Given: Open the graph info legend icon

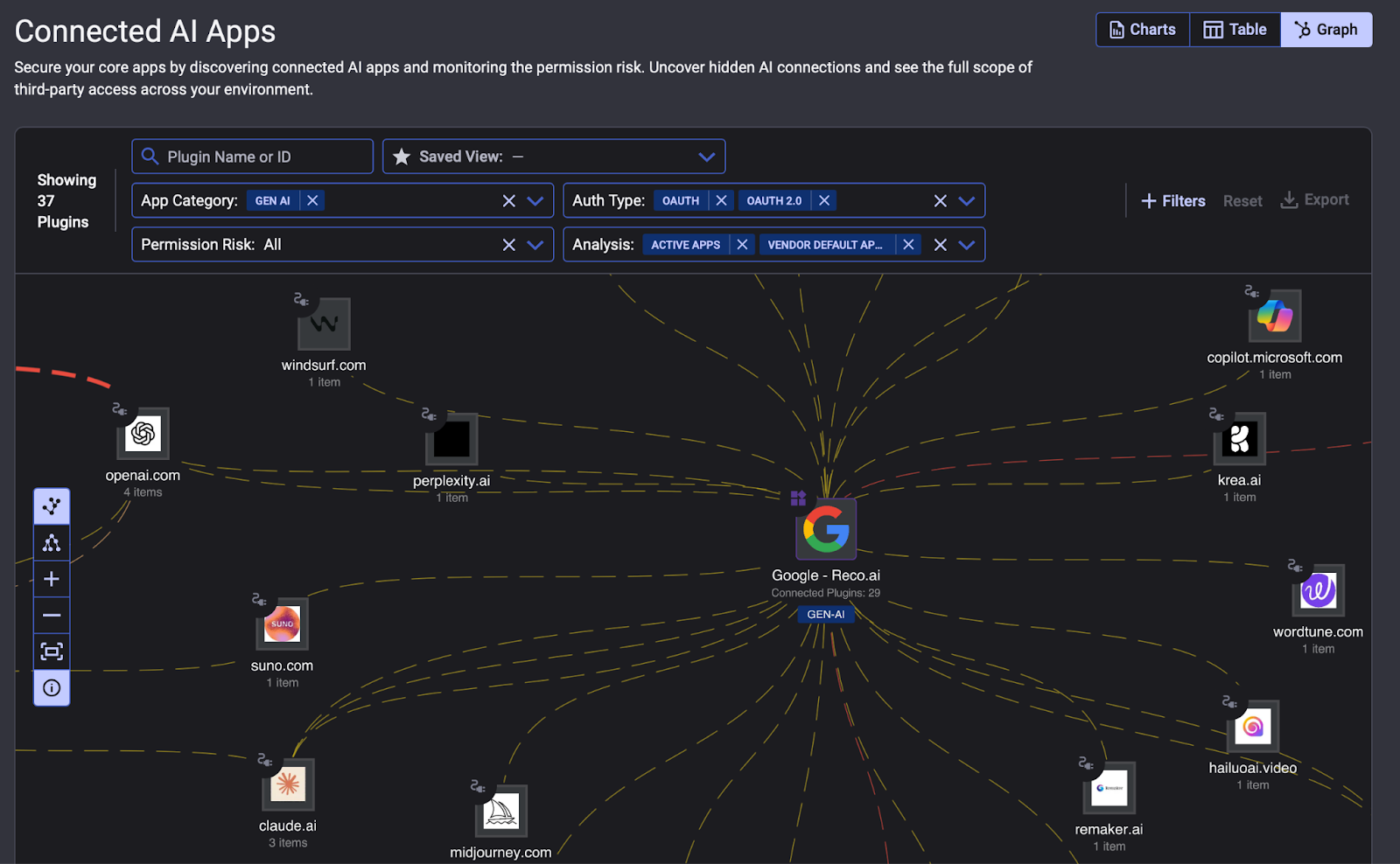Looking at the screenshot, I should [52, 688].
